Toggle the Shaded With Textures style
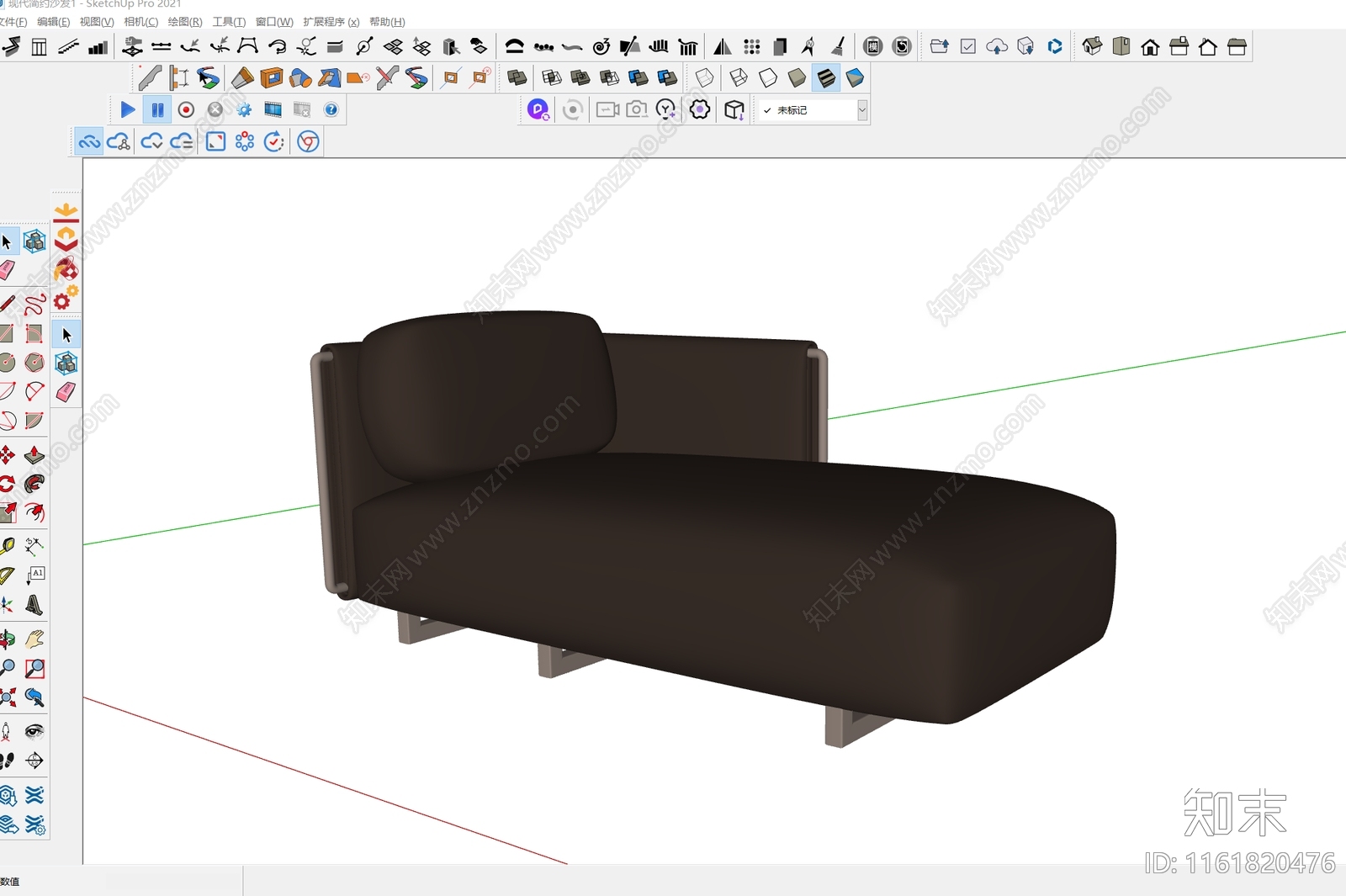The image size is (1346, 896). tap(826, 78)
